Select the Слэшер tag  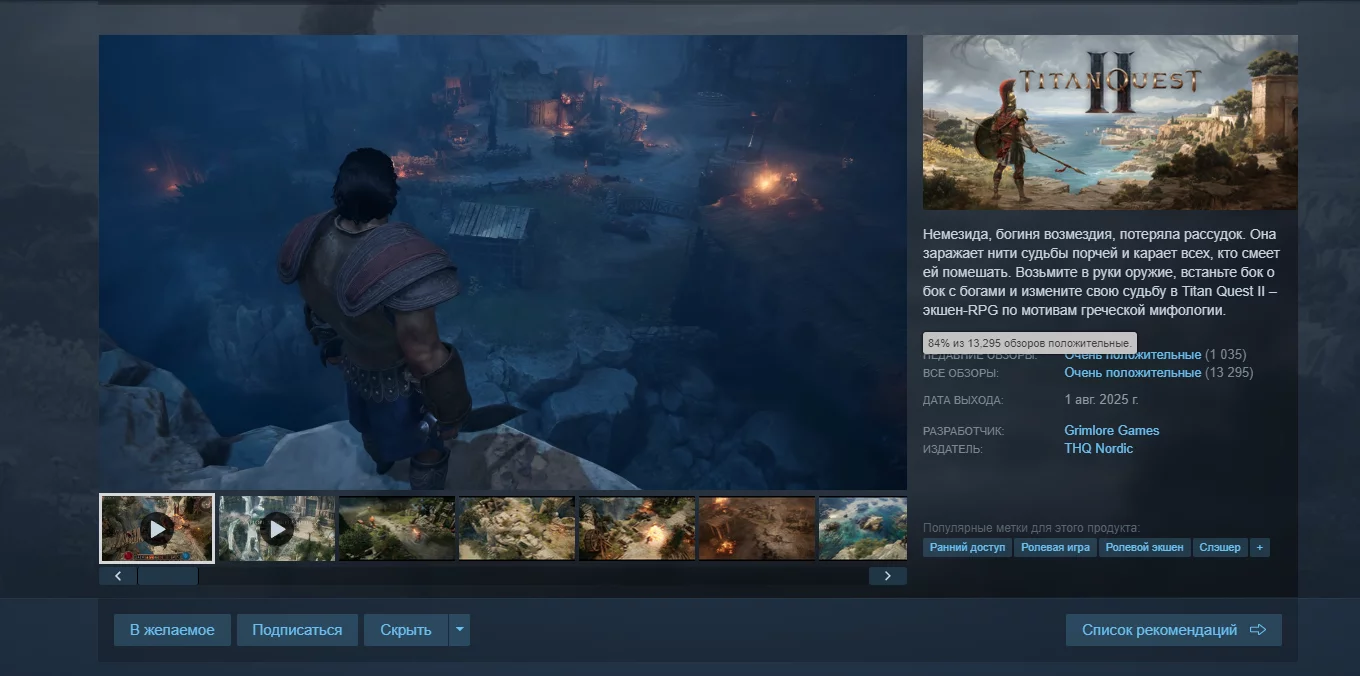click(1220, 548)
